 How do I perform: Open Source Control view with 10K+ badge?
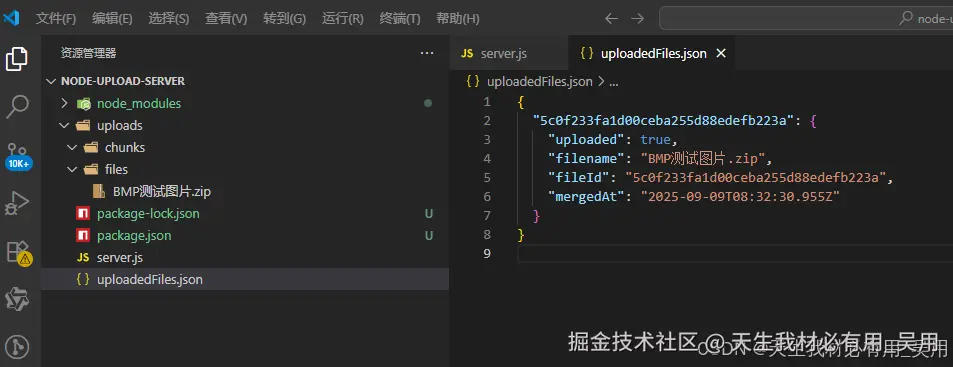[x=18, y=156]
